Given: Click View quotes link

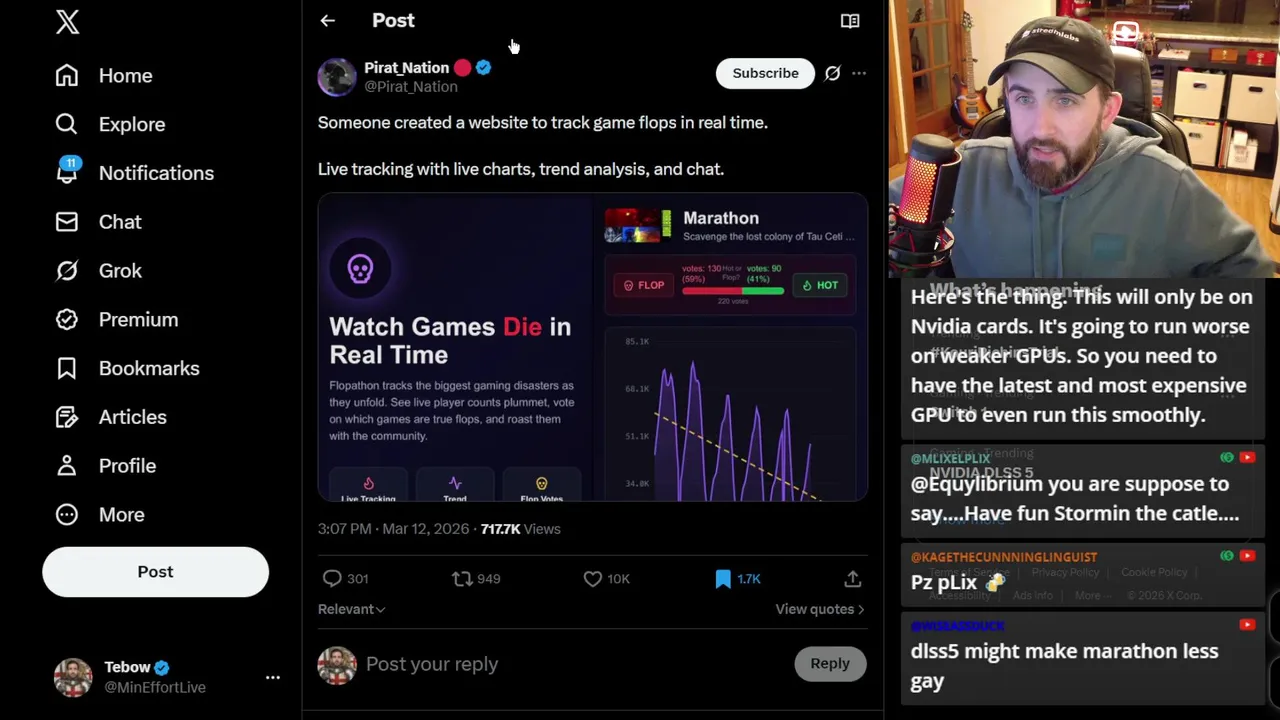Looking at the screenshot, I should (x=819, y=609).
